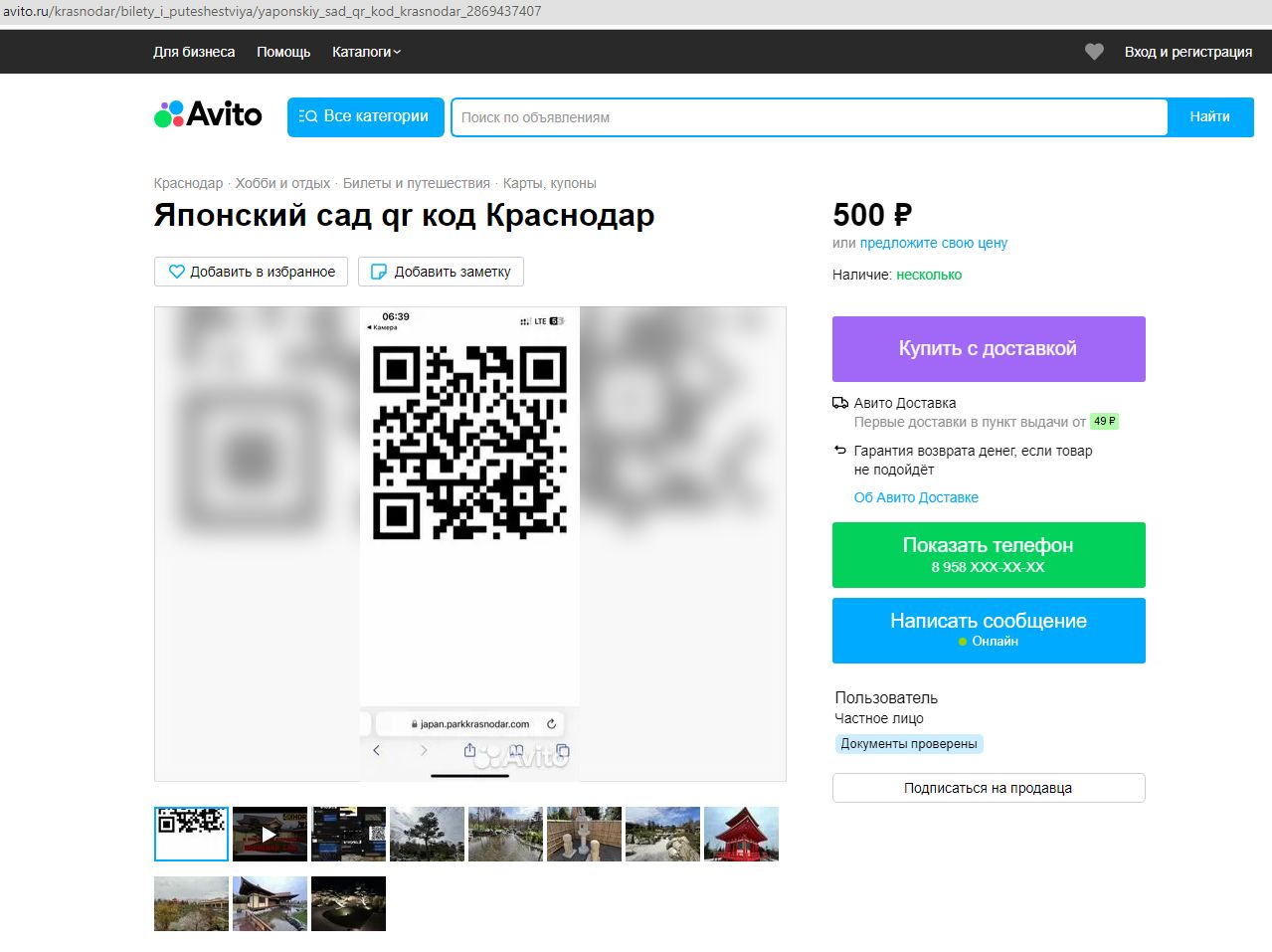Screen dimensions: 1272x952
Task: Click Подписаться на продавца button
Action: click(x=988, y=788)
